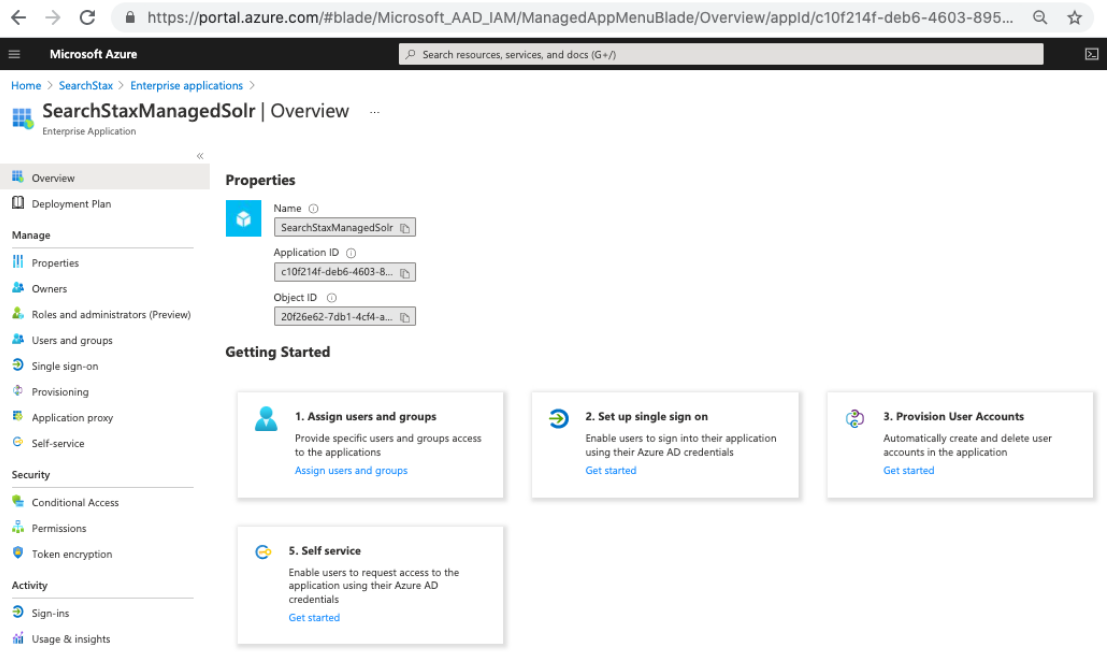
Task: Click the Token encryption shield icon
Action: (18, 552)
